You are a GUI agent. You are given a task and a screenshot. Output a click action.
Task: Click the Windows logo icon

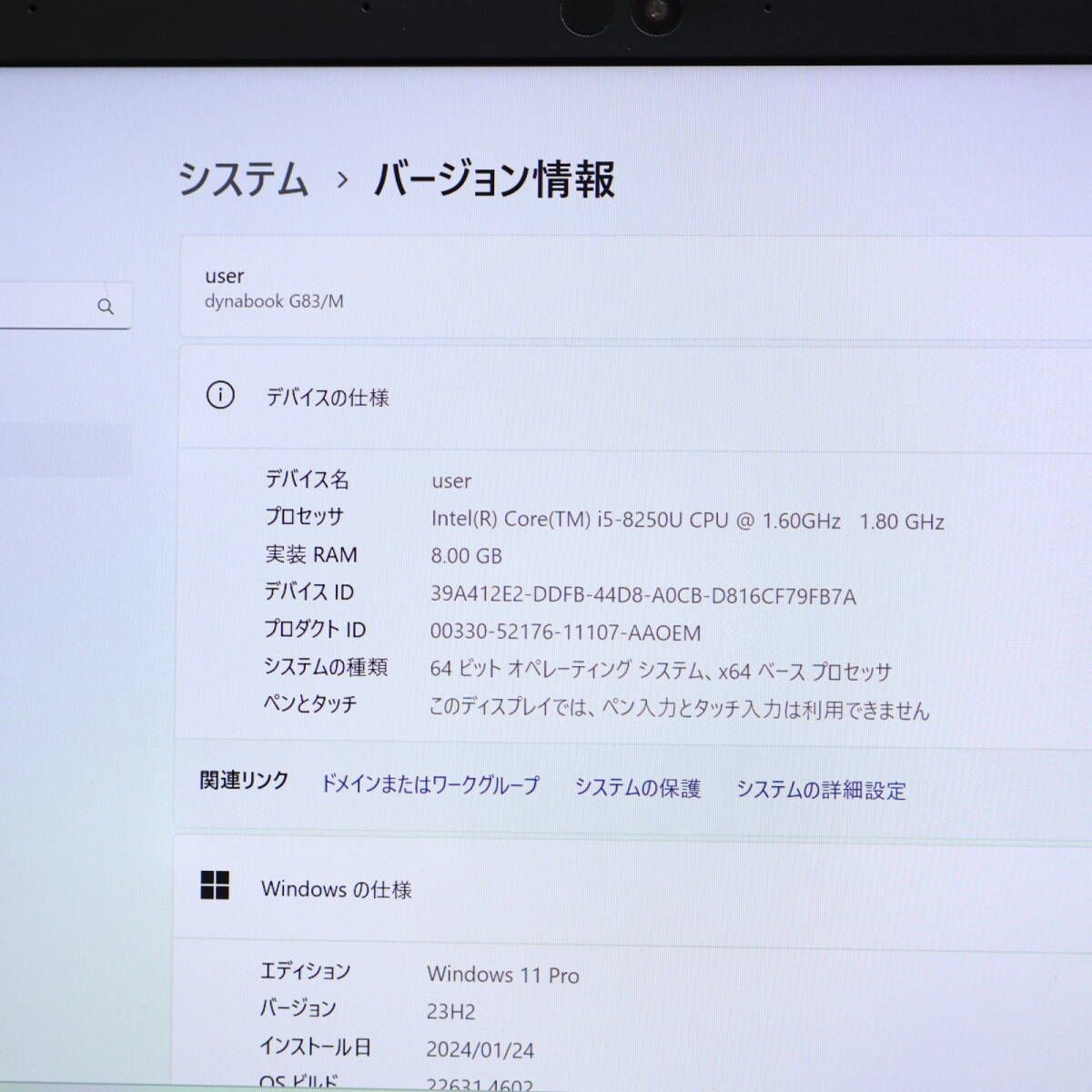point(215,885)
